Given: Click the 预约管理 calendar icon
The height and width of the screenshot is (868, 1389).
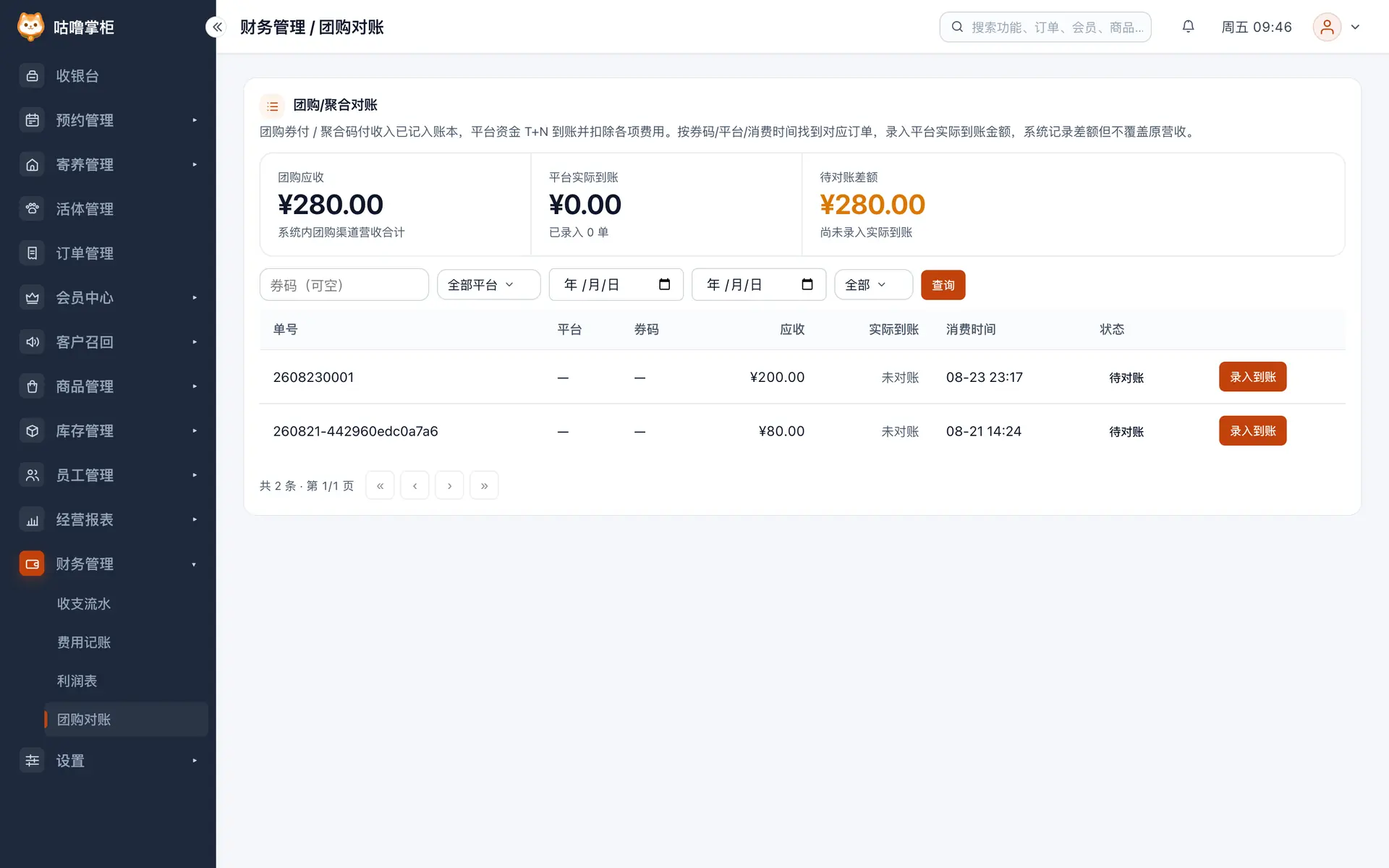Looking at the screenshot, I should pos(32,120).
